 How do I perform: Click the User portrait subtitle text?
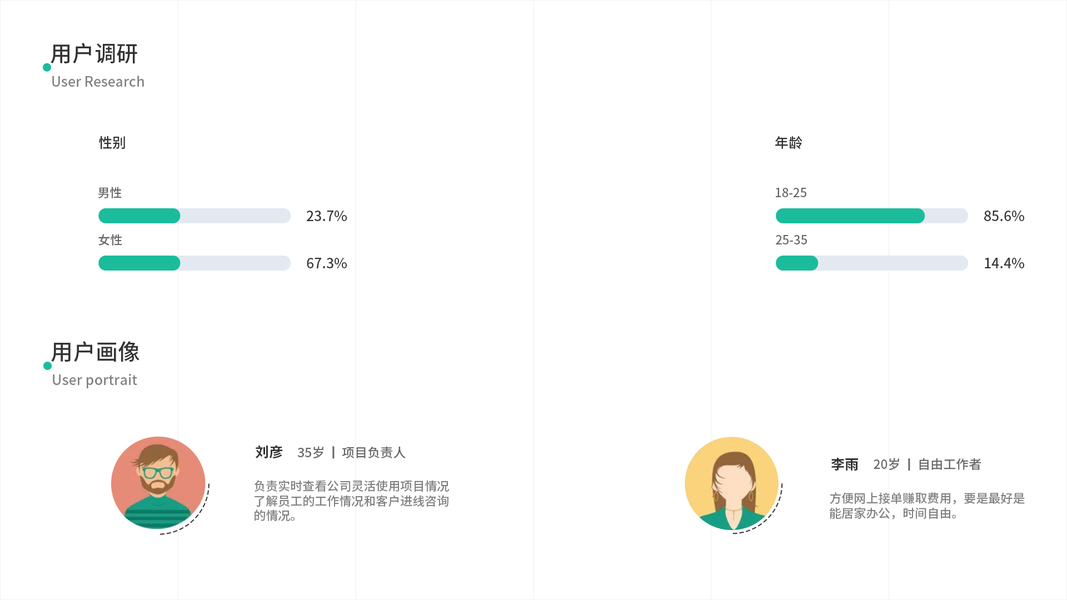coord(95,380)
